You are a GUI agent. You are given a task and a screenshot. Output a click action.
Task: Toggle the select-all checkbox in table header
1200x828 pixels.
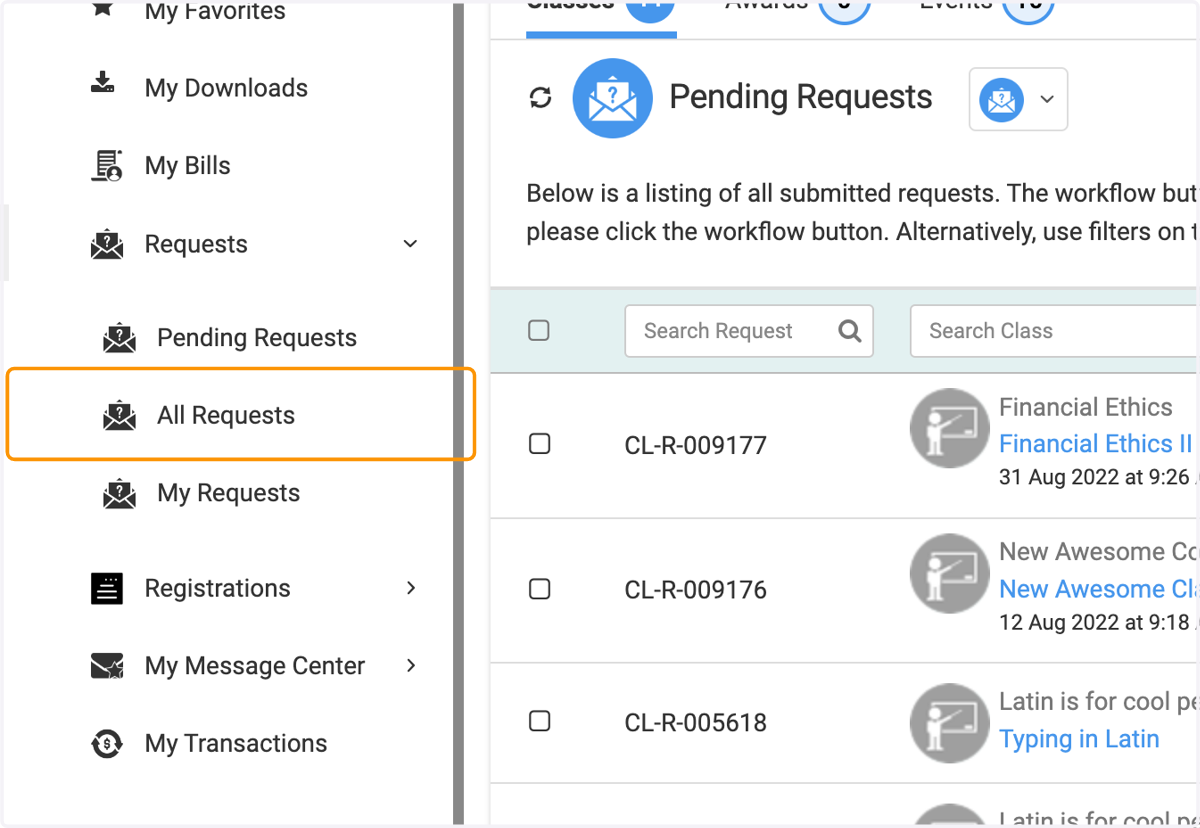(539, 330)
